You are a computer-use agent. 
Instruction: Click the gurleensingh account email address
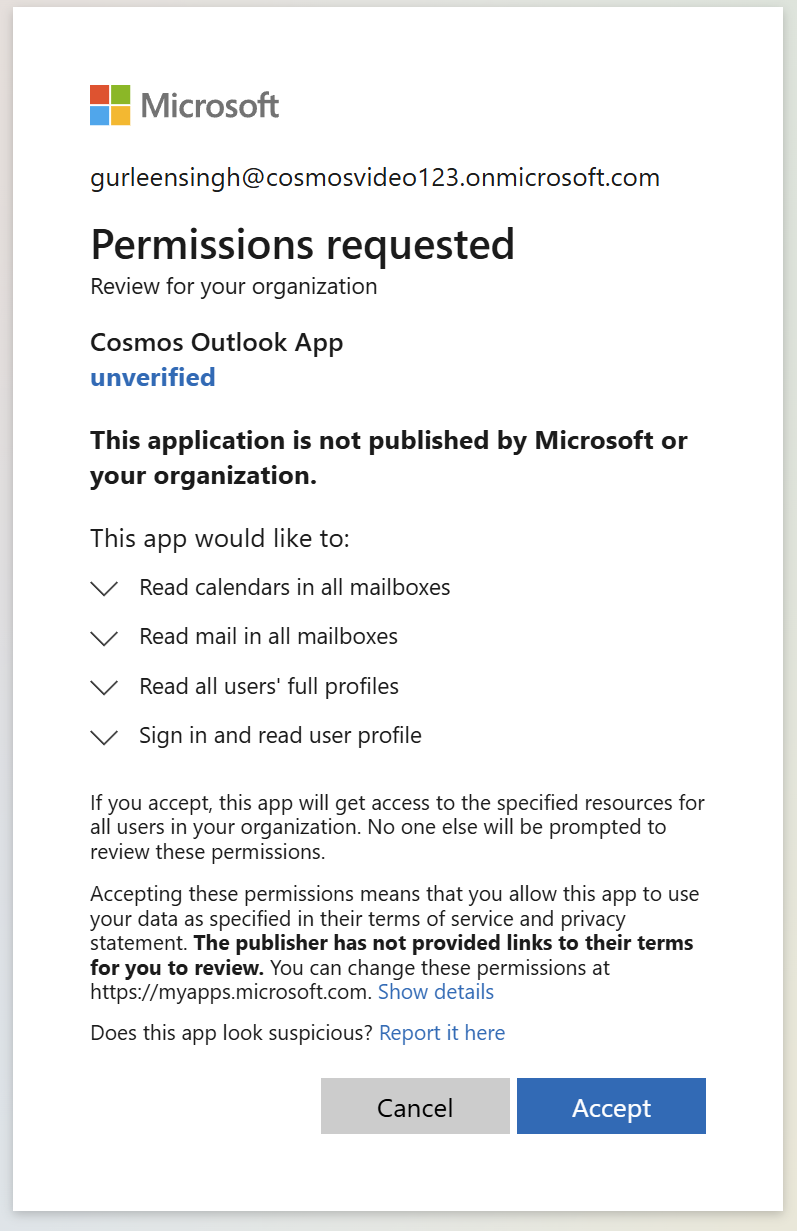375,178
